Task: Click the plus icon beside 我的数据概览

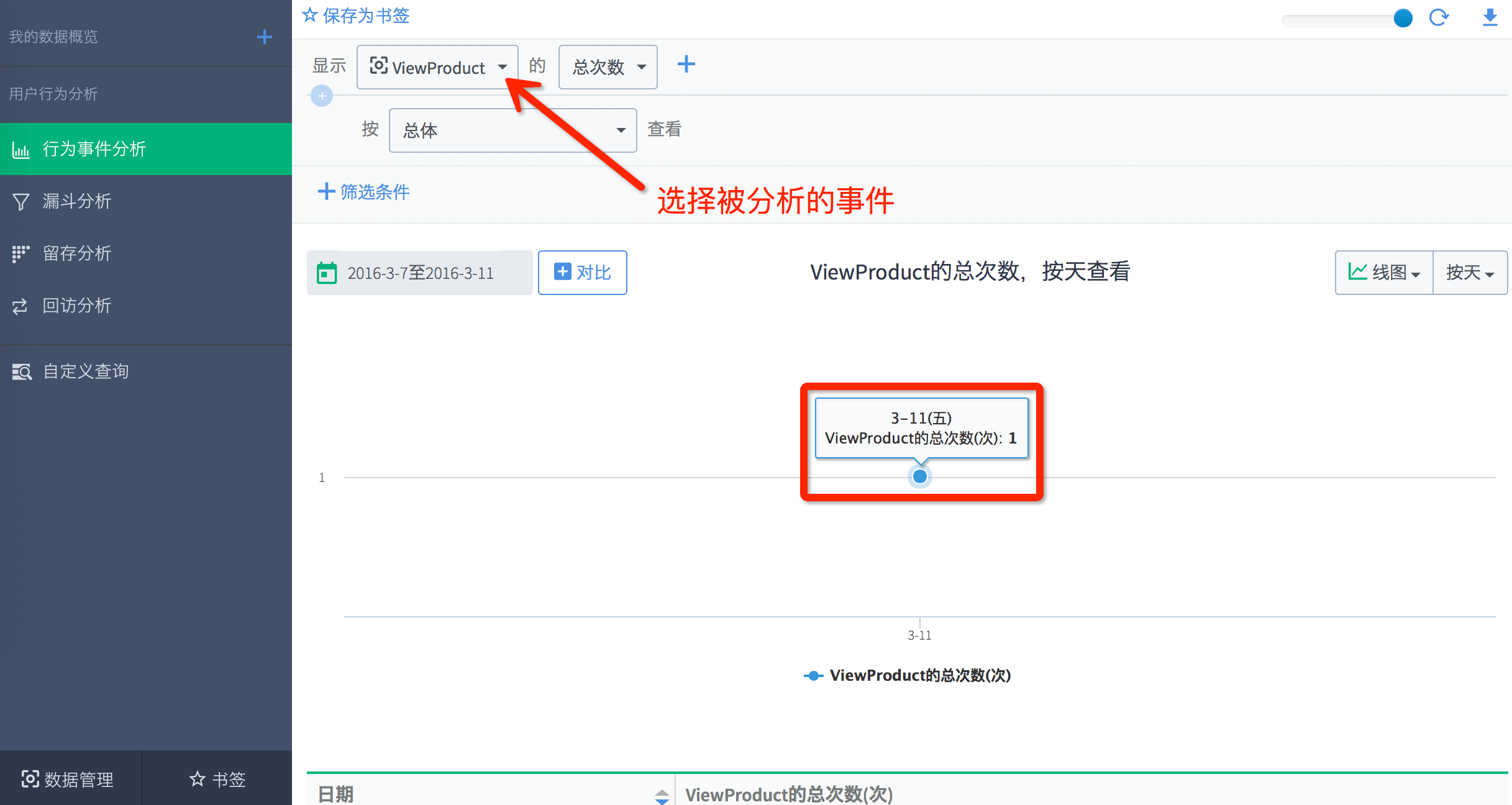Action: [265, 37]
